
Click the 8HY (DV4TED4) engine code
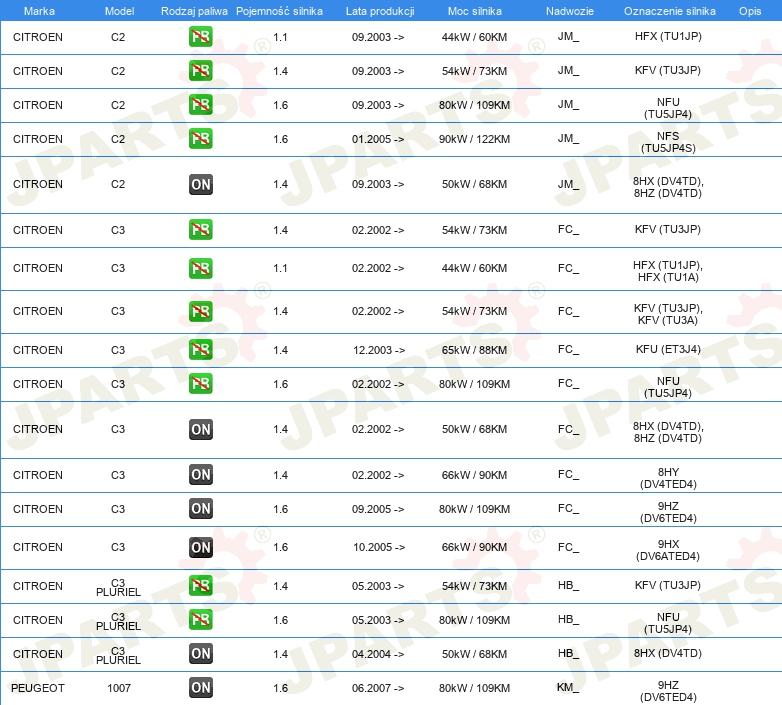coord(668,478)
